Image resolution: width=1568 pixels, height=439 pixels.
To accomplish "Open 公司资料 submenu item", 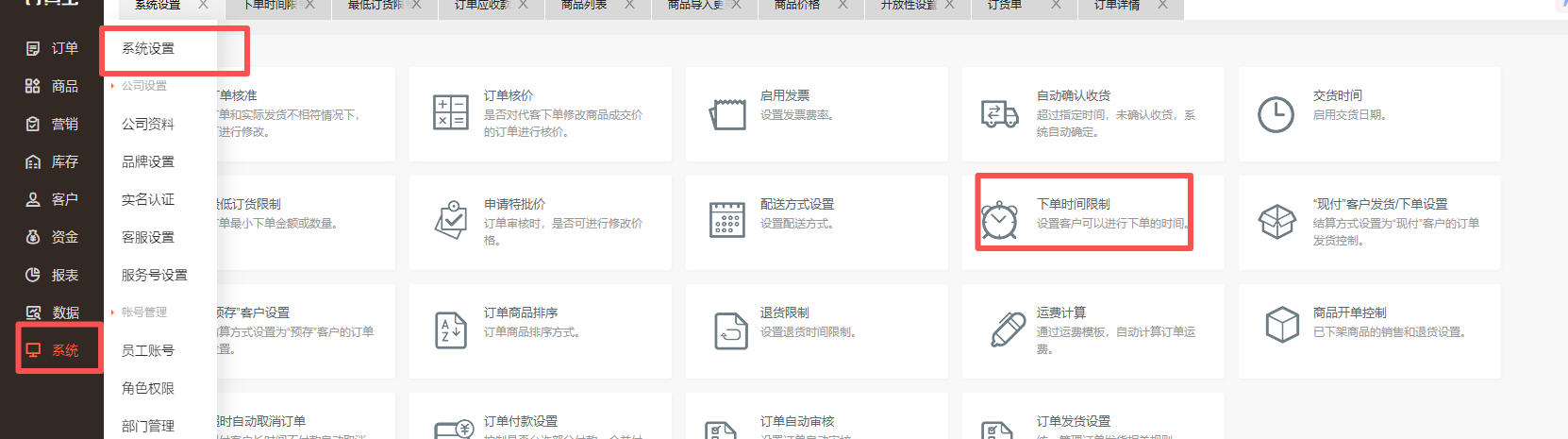I will click(x=148, y=124).
